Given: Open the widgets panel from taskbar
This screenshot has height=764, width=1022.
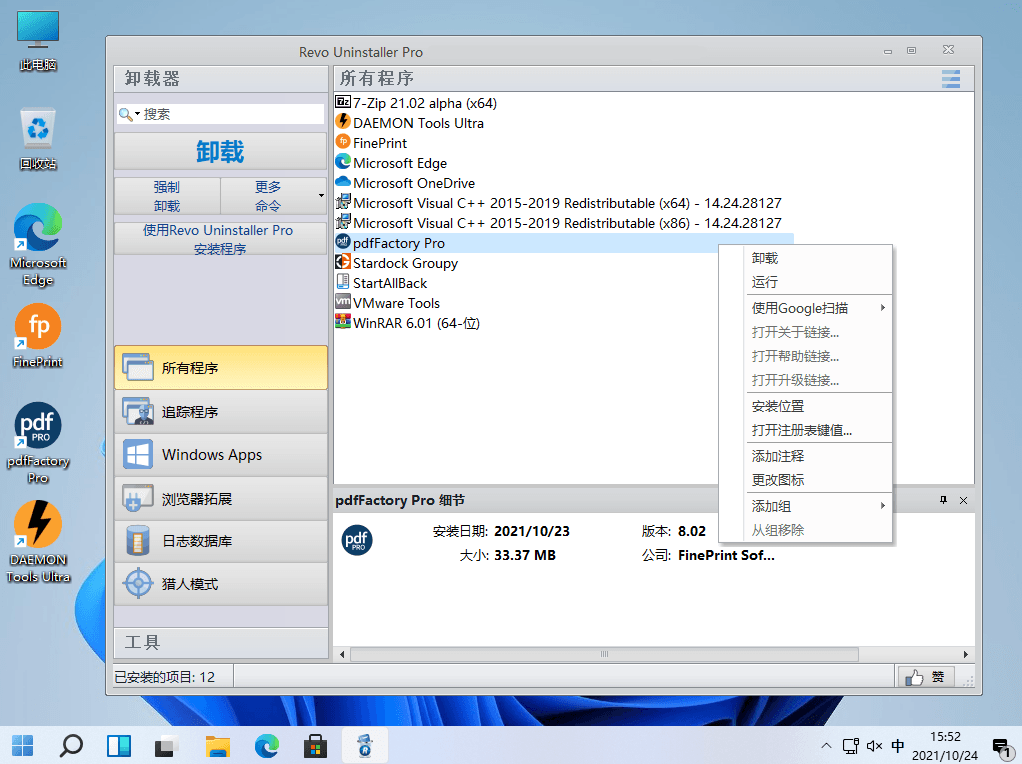Looking at the screenshot, I should pyautogui.click(x=119, y=745).
